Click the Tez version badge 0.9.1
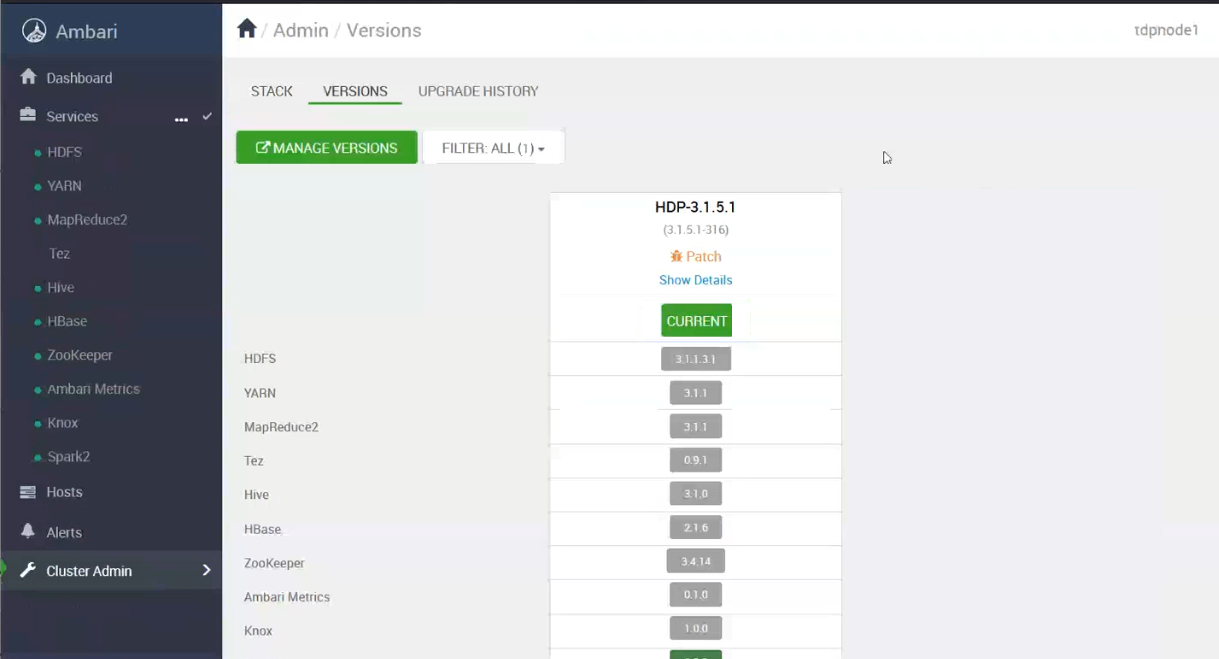 point(696,461)
